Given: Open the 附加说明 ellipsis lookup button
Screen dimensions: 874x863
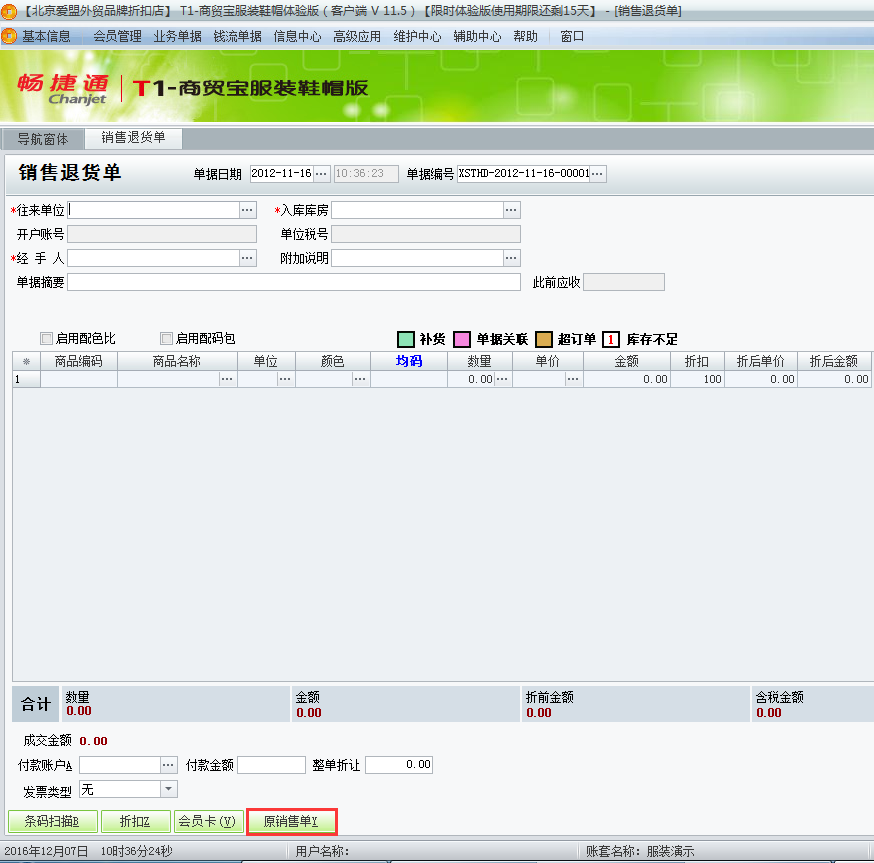Looking at the screenshot, I should coord(511,258).
